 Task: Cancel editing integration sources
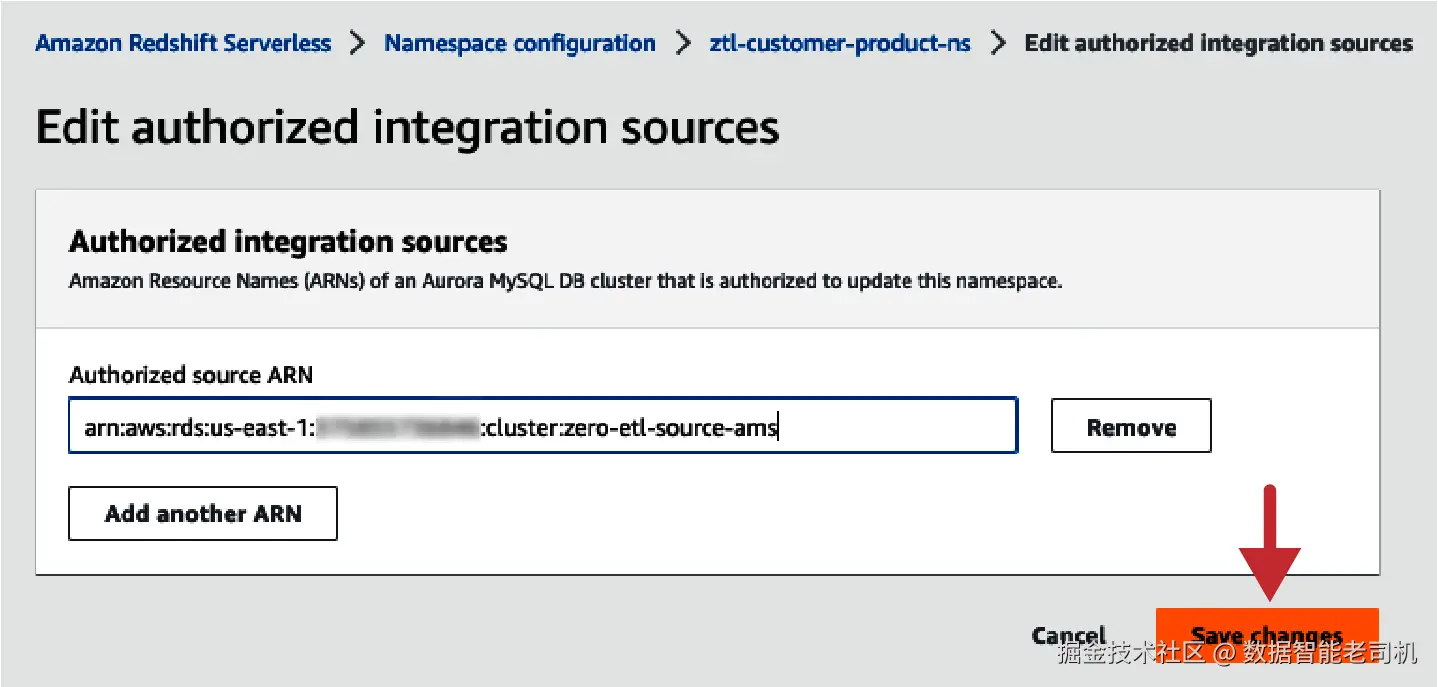point(1067,635)
